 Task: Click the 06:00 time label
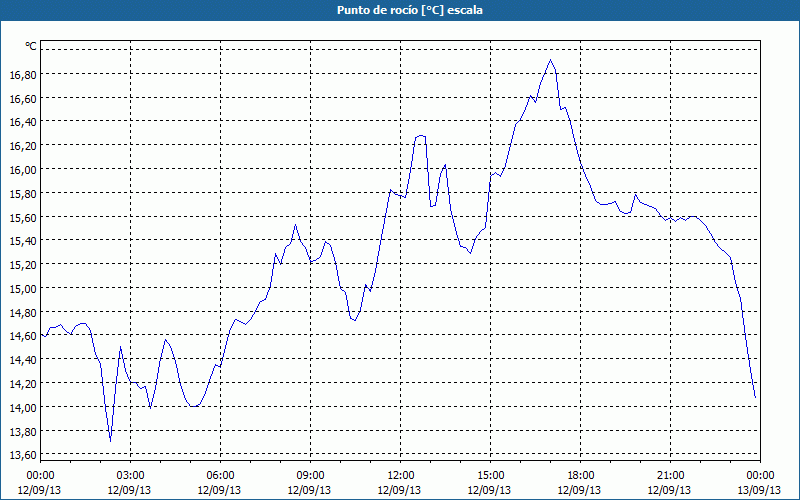(x=220, y=476)
